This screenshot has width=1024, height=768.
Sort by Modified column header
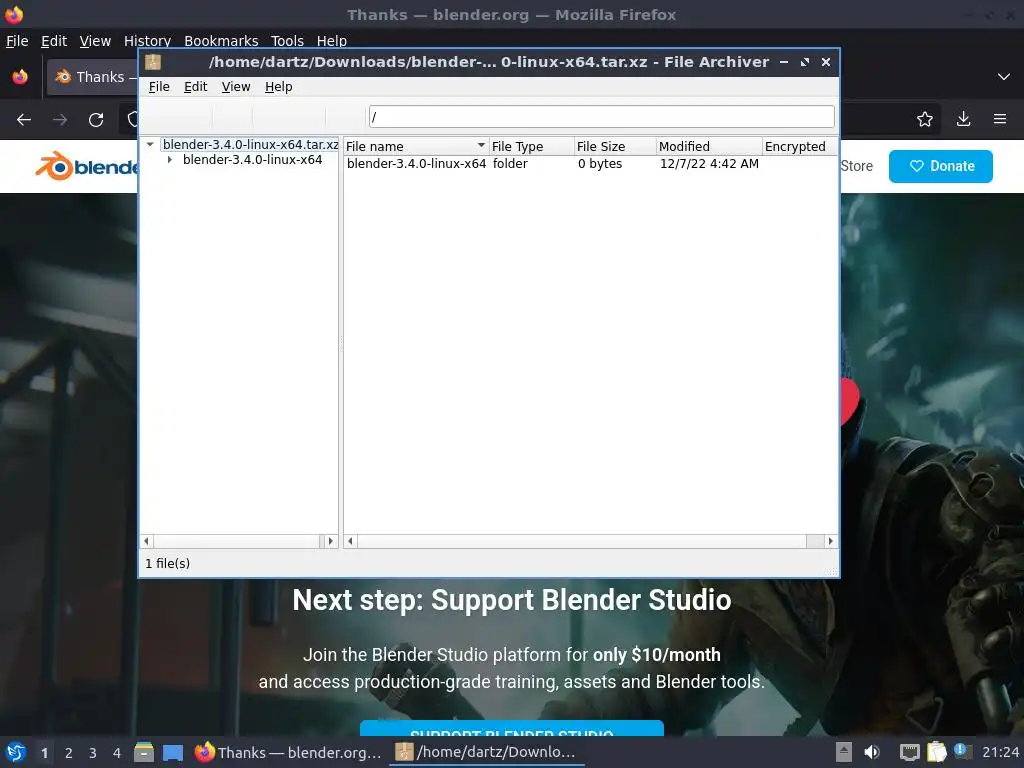tap(709, 146)
